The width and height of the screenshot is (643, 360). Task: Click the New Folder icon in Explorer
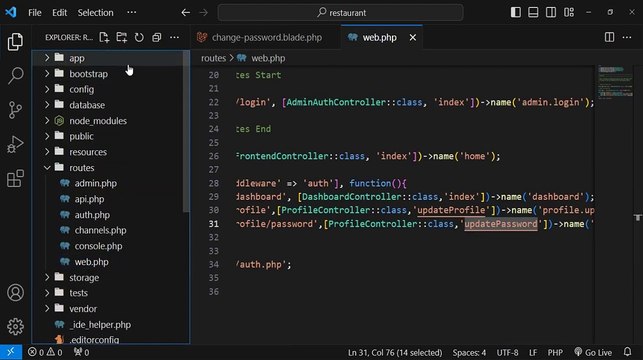(x=122, y=37)
